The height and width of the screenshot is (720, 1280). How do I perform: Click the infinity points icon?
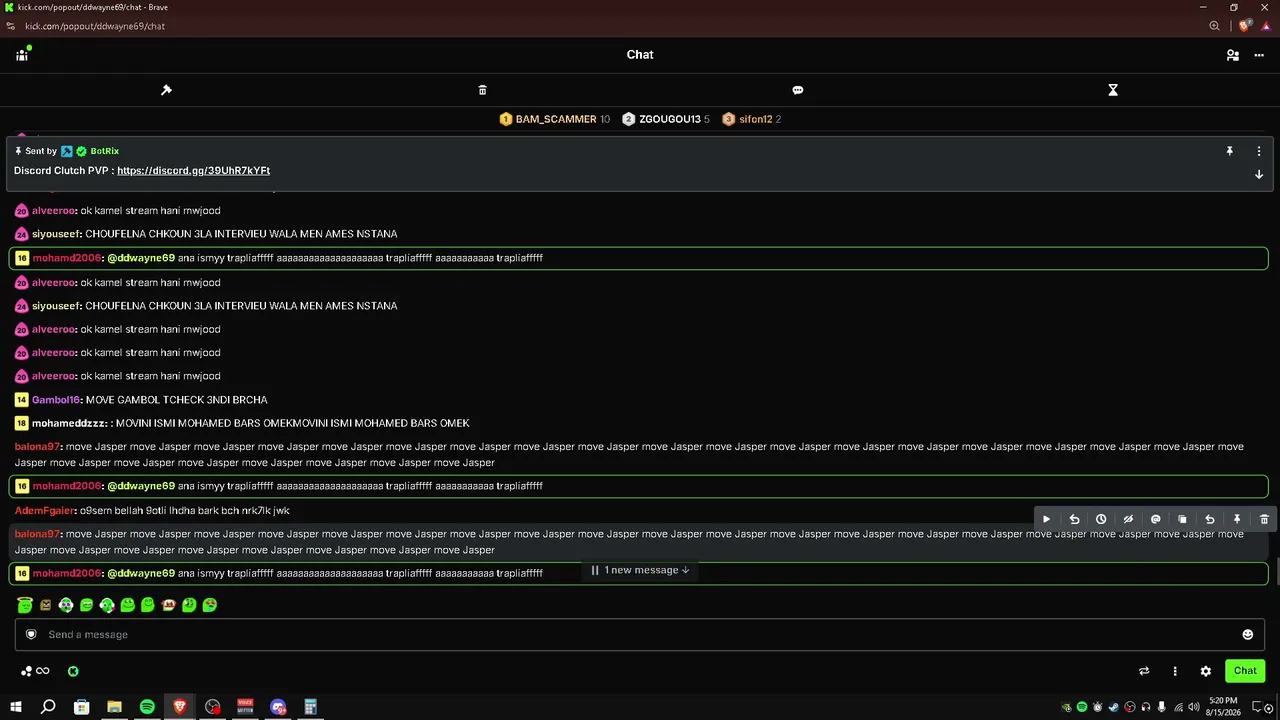click(42, 671)
